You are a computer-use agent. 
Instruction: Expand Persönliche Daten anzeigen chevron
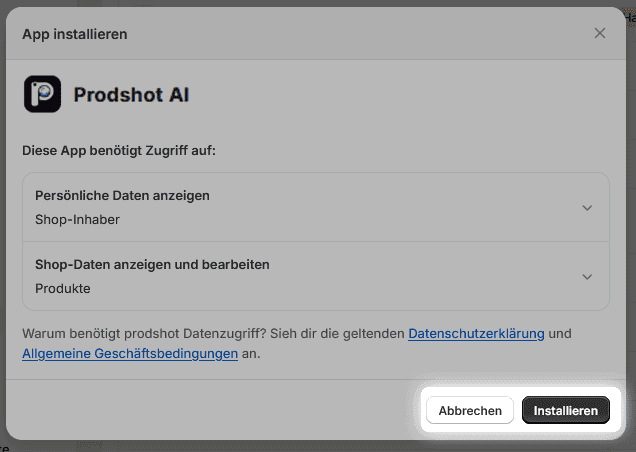pos(587,207)
